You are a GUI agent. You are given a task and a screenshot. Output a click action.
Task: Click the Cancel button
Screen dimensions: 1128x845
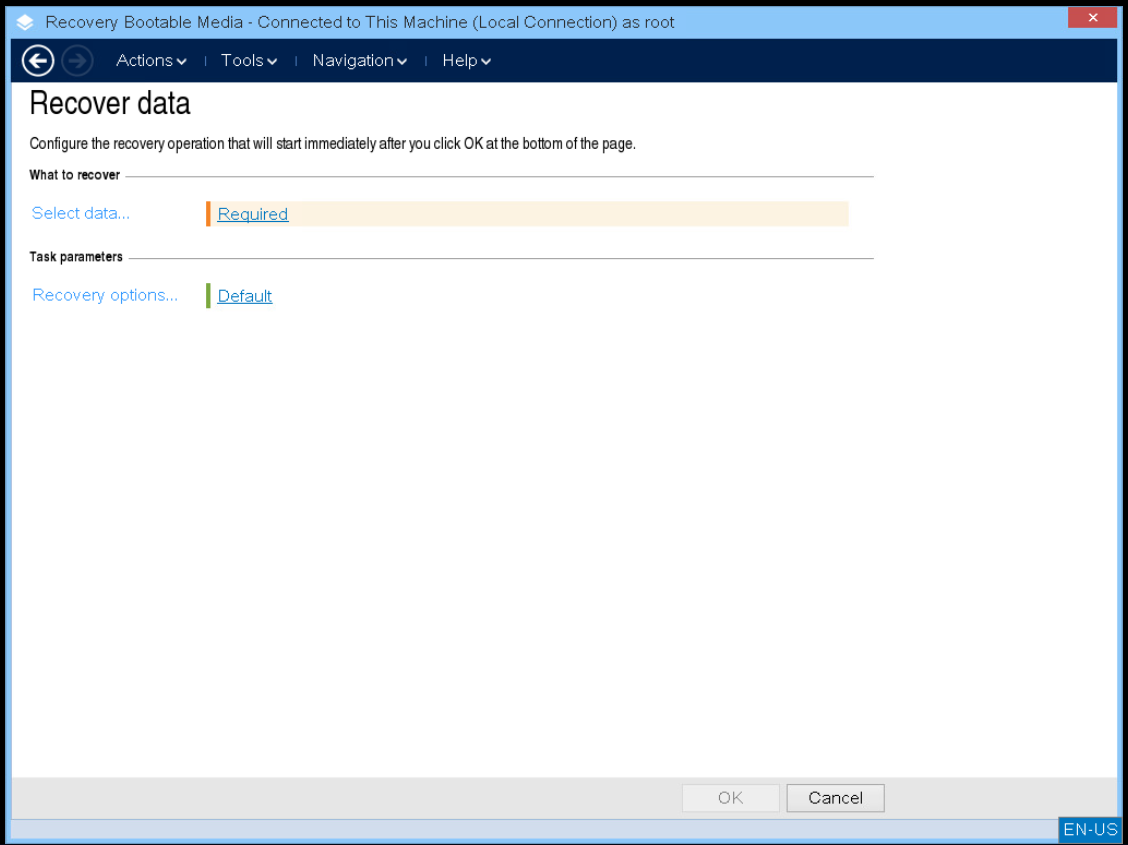pos(834,797)
